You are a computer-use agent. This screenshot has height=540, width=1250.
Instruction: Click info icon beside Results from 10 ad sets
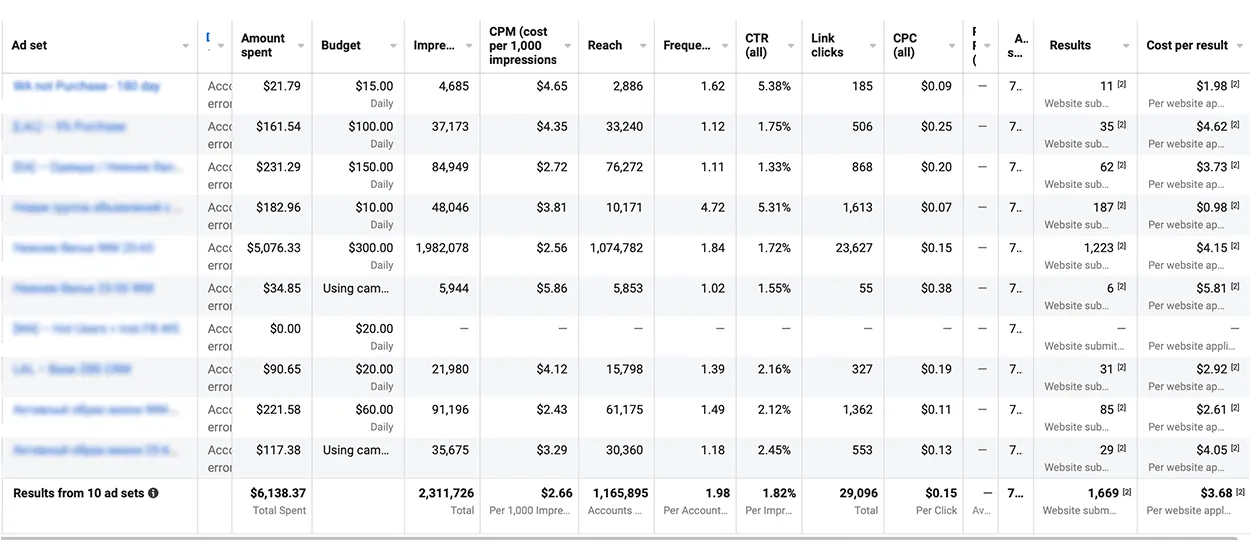tap(153, 493)
